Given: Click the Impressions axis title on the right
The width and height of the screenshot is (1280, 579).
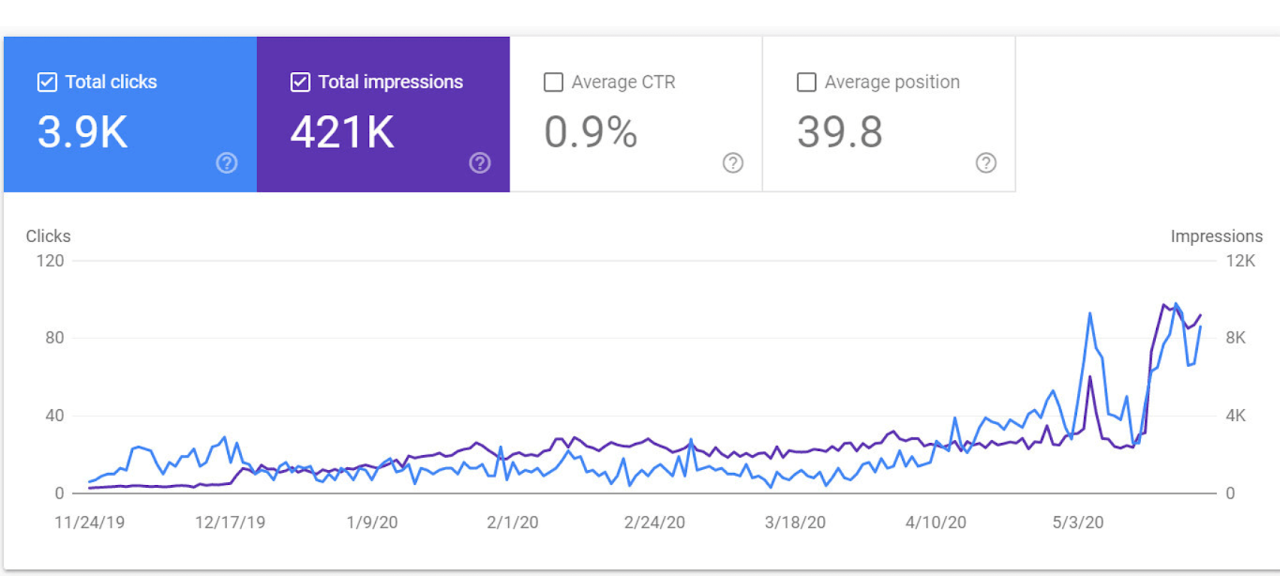Looking at the screenshot, I should click(x=1216, y=236).
